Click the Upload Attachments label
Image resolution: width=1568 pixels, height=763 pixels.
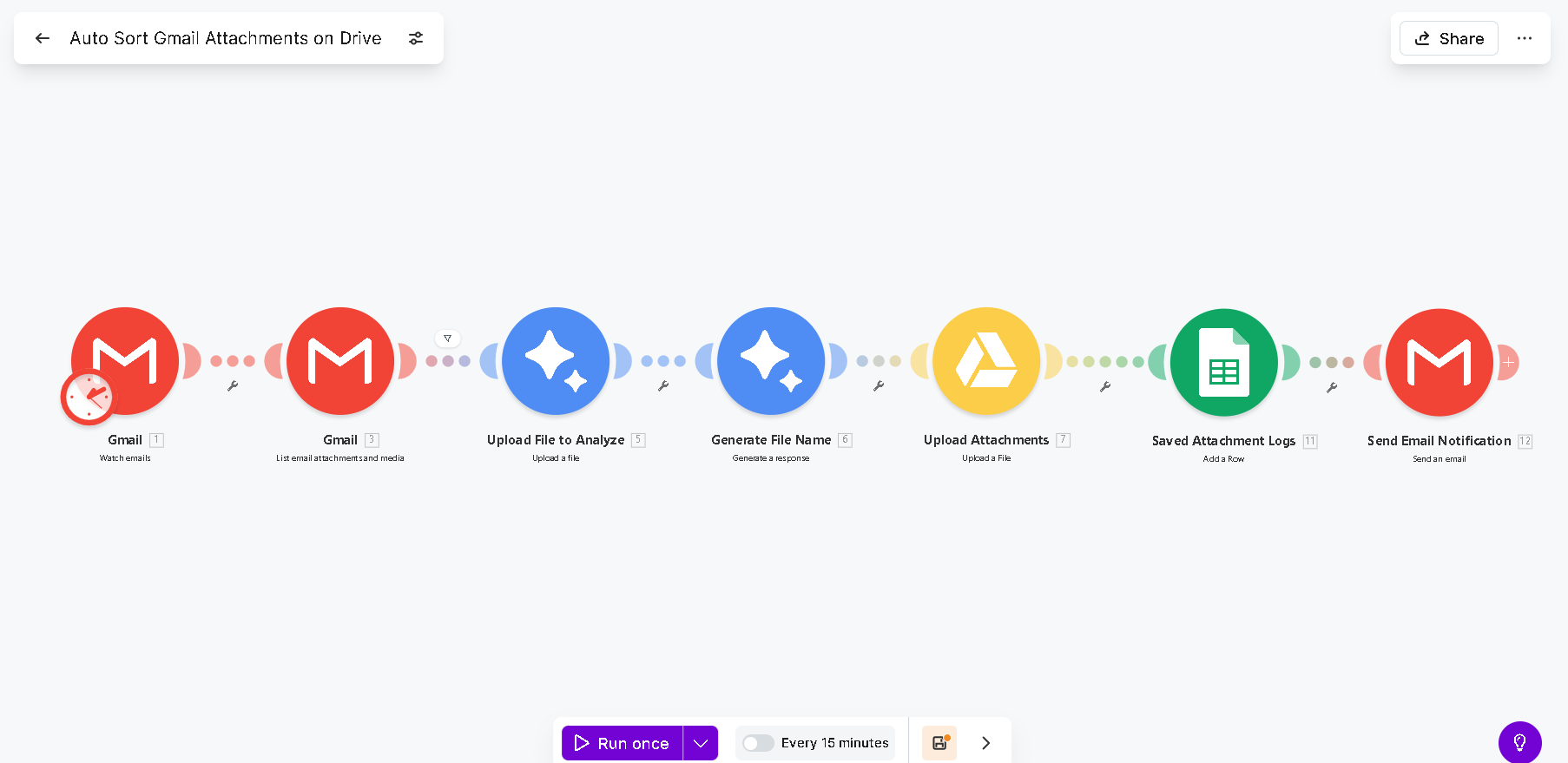[986, 440]
